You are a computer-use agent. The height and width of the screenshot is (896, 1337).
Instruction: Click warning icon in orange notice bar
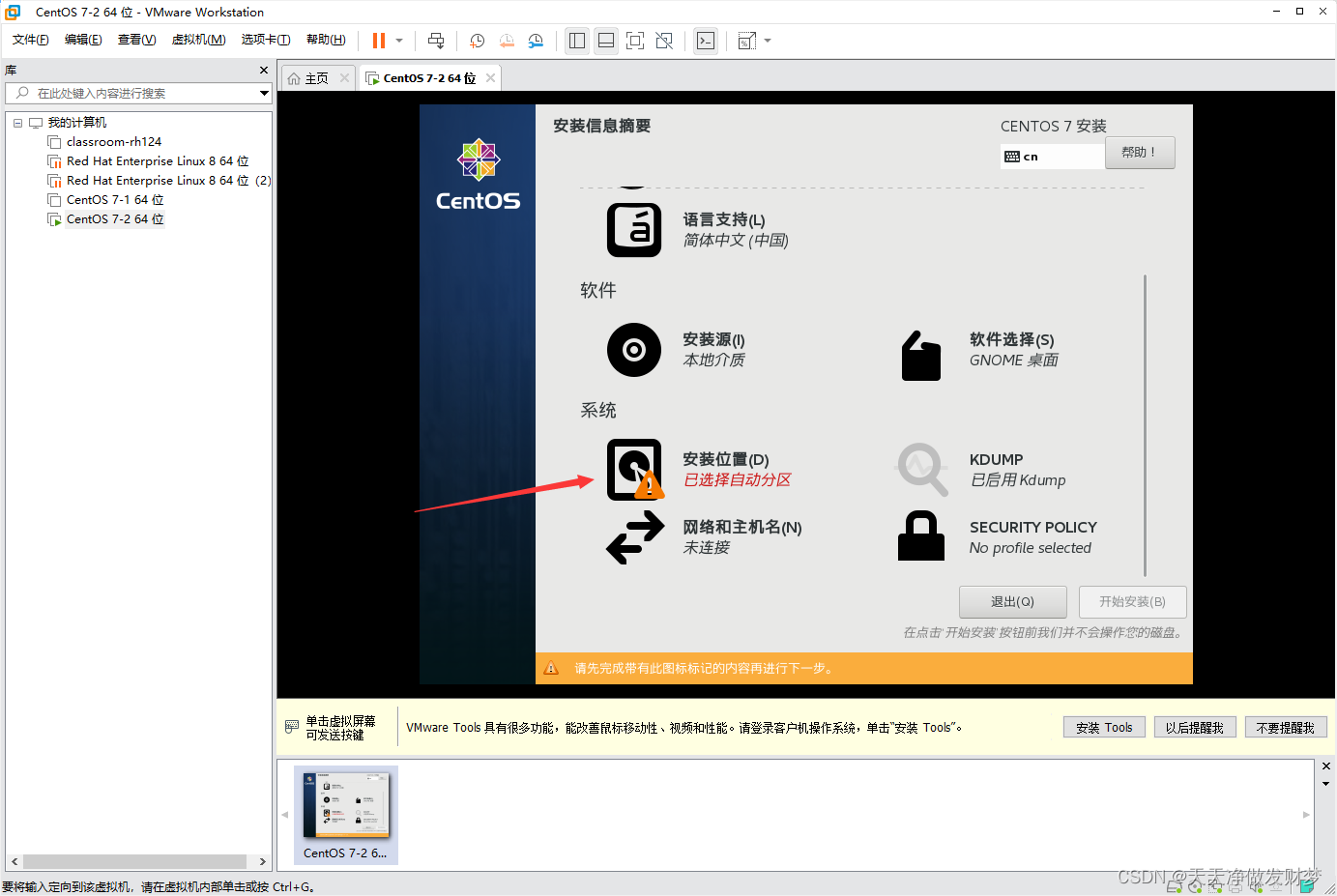click(x=551, y=668)
